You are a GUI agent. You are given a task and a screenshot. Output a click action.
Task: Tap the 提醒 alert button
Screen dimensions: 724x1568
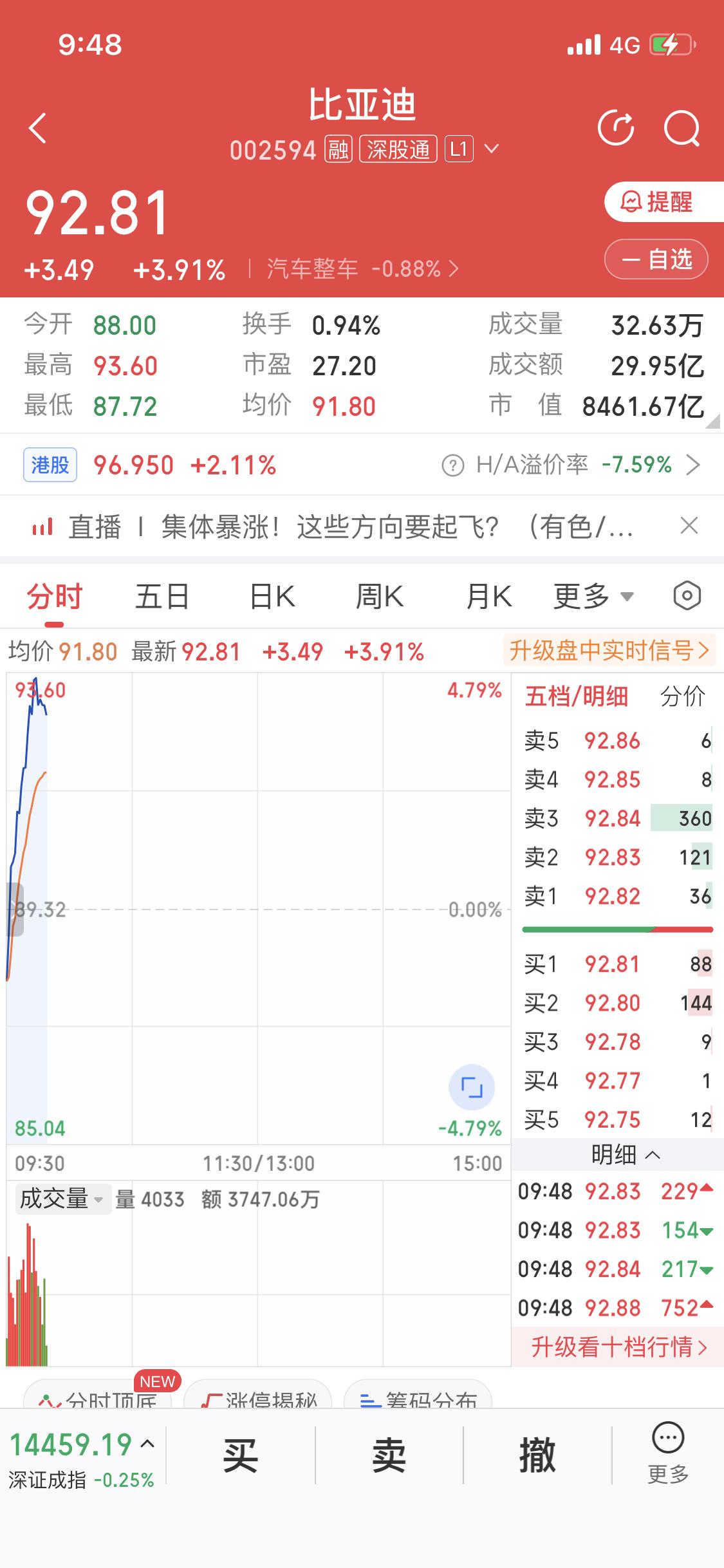[x=663, y=202]
